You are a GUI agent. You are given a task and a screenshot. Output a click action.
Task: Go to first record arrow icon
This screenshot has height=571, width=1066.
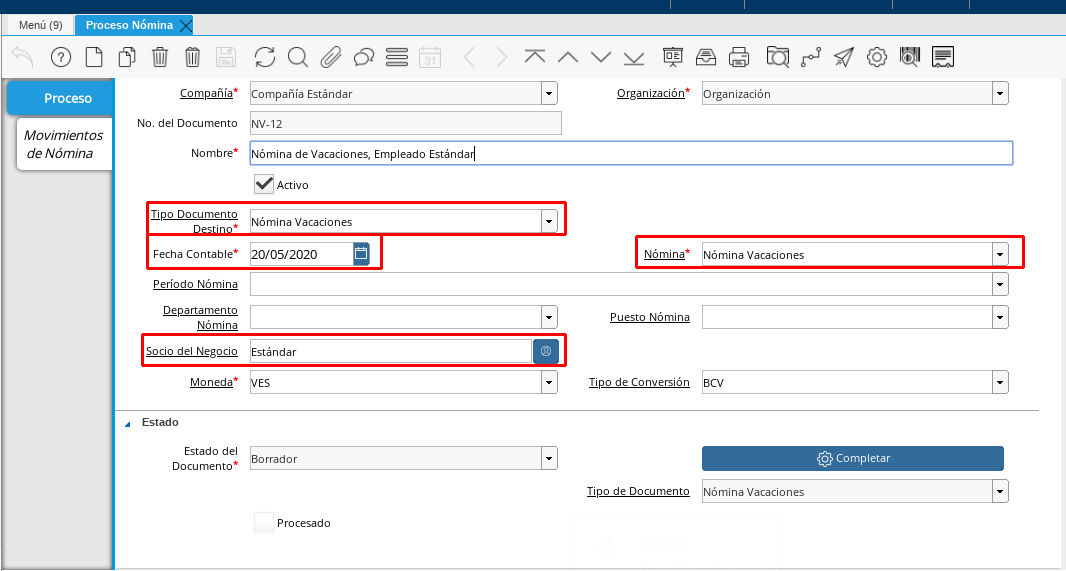pos(535,57)
